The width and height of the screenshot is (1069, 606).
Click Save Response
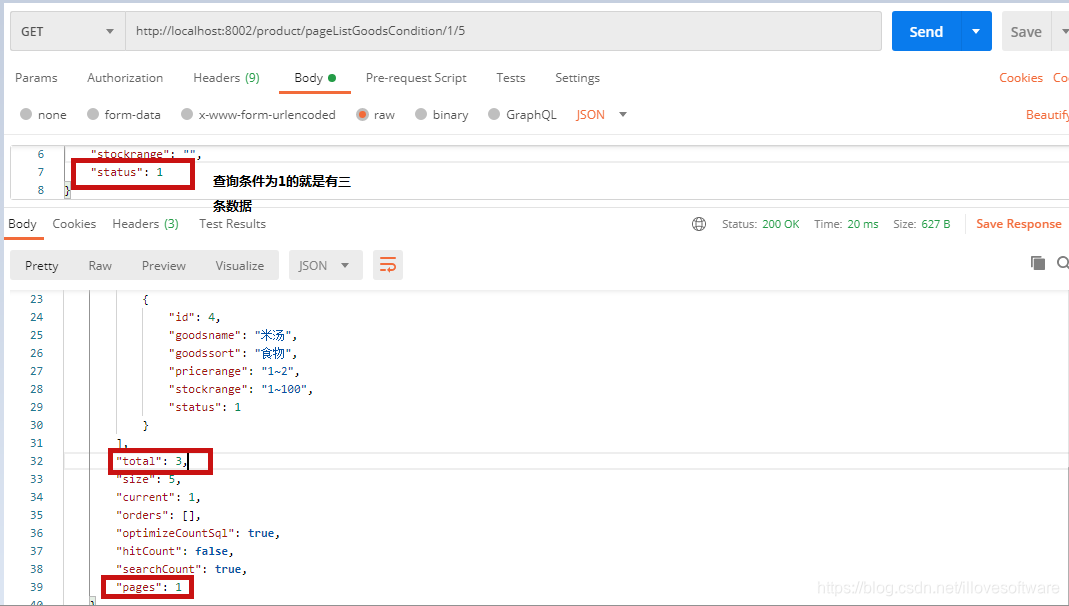pos(1019,224)
